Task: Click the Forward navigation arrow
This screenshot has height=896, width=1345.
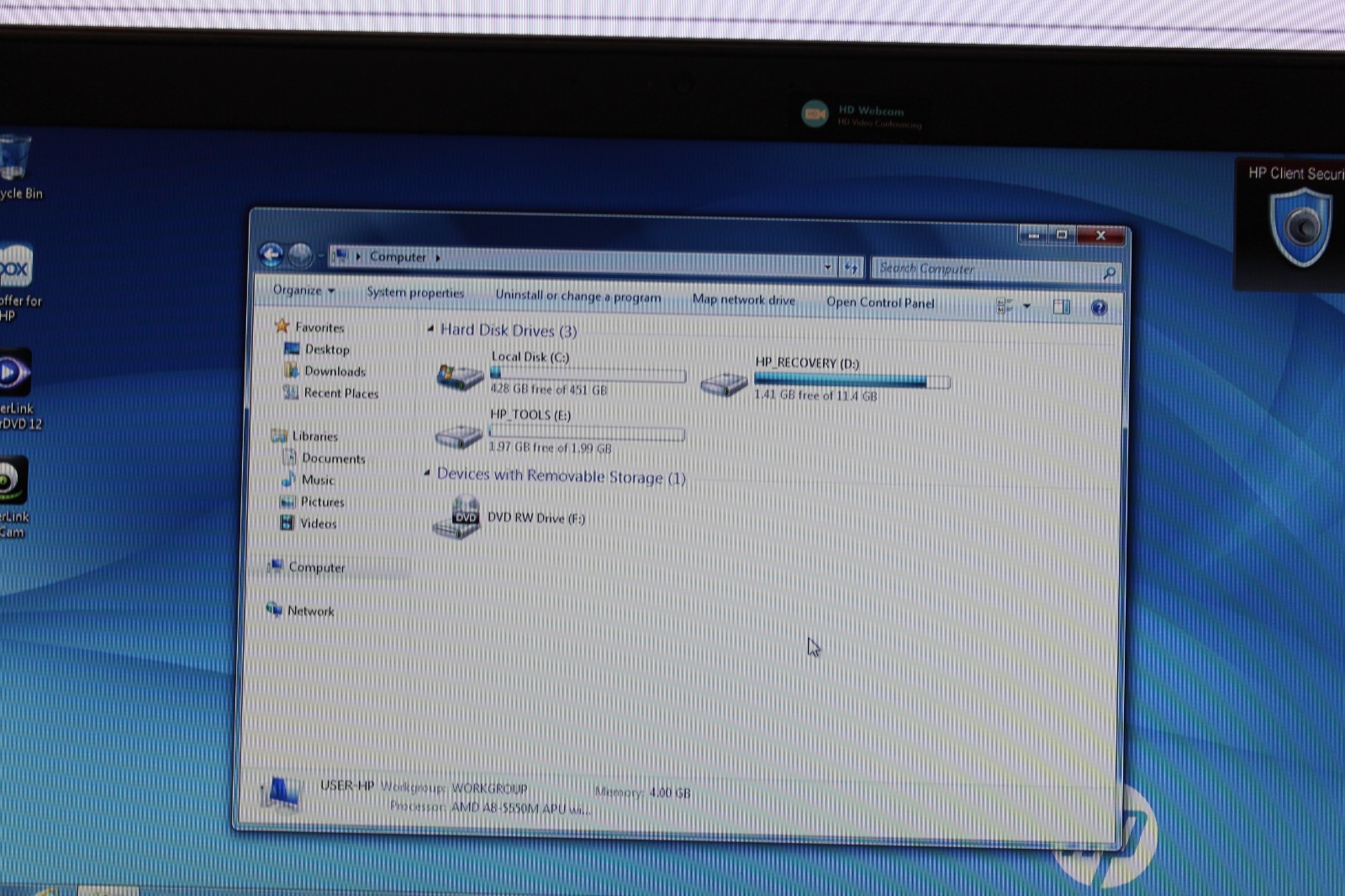Action: pyautogui.click(x=300, y=255)
